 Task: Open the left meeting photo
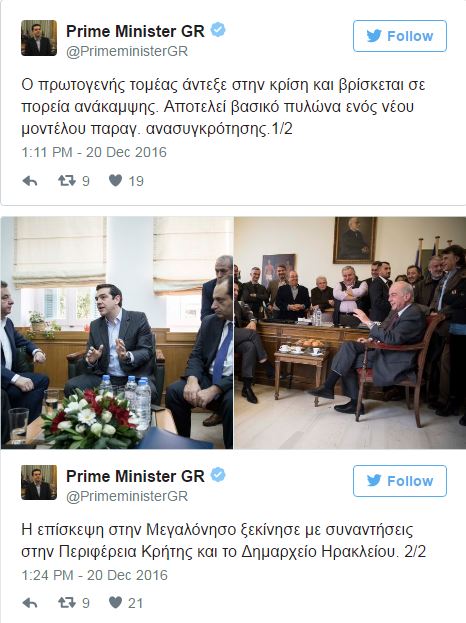117,333
